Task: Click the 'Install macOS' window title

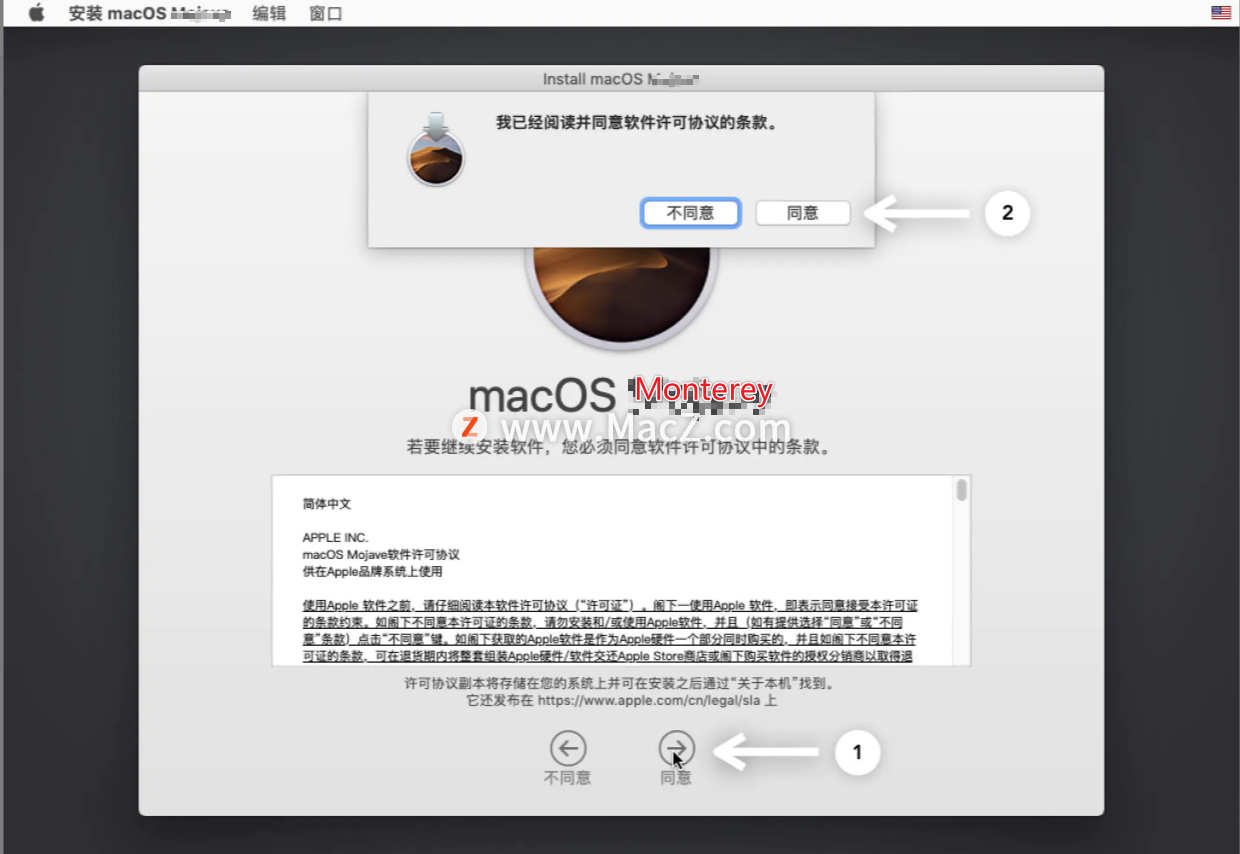Action: [x=620, y=79]
